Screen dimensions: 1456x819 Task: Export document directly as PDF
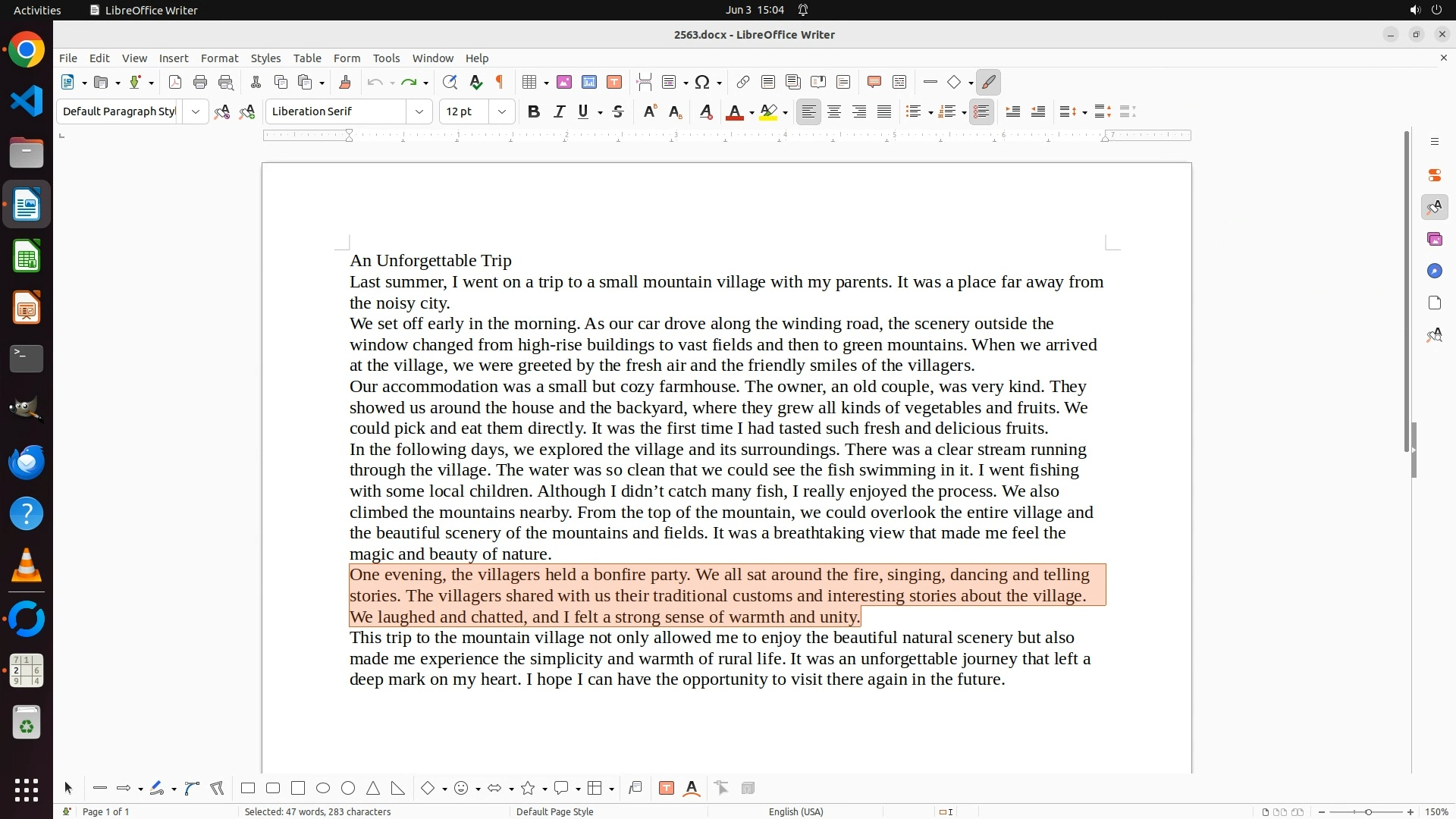point(175,82)
